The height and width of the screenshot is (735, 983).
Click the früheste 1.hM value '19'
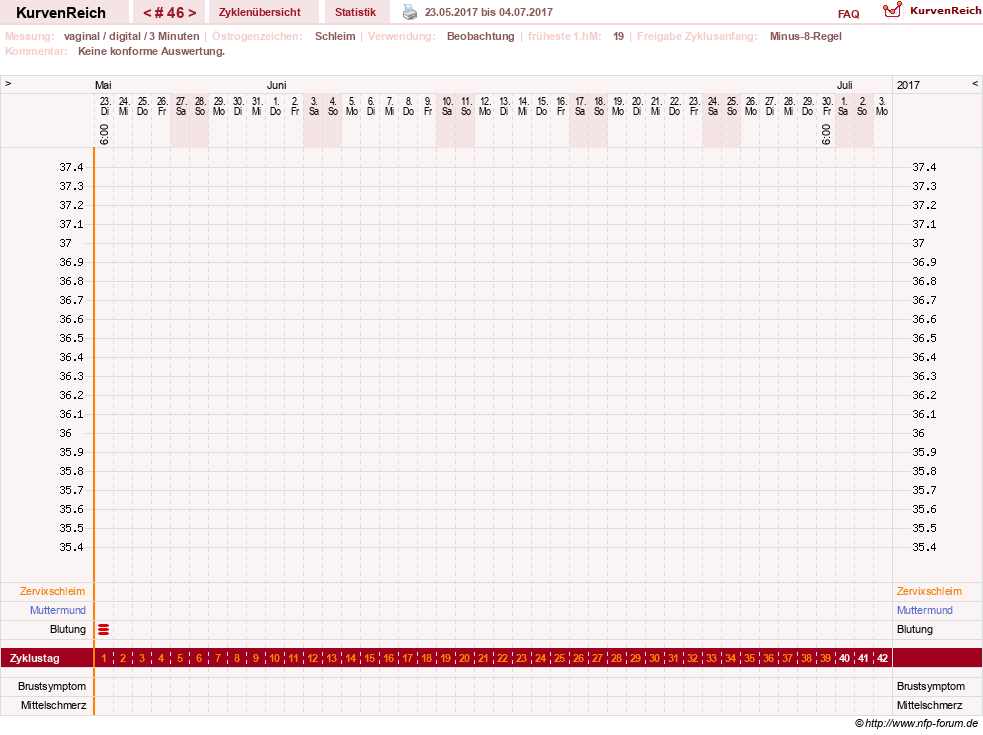tap(619, 36)
